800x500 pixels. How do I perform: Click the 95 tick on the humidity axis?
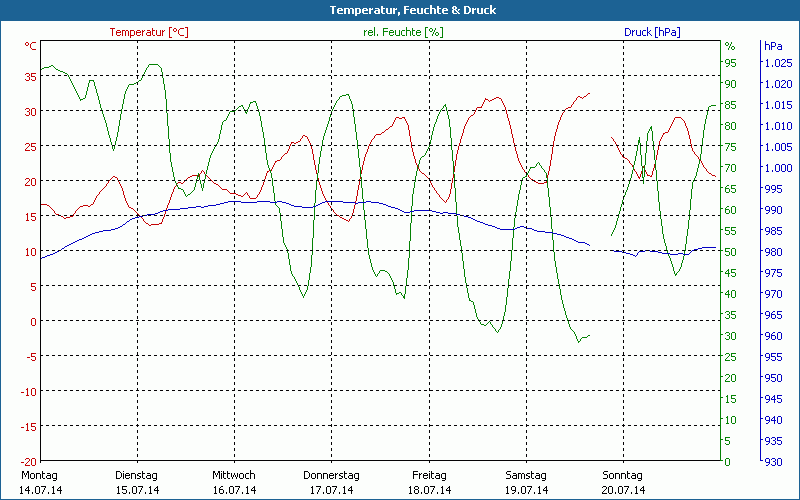[x=731, y=63]
